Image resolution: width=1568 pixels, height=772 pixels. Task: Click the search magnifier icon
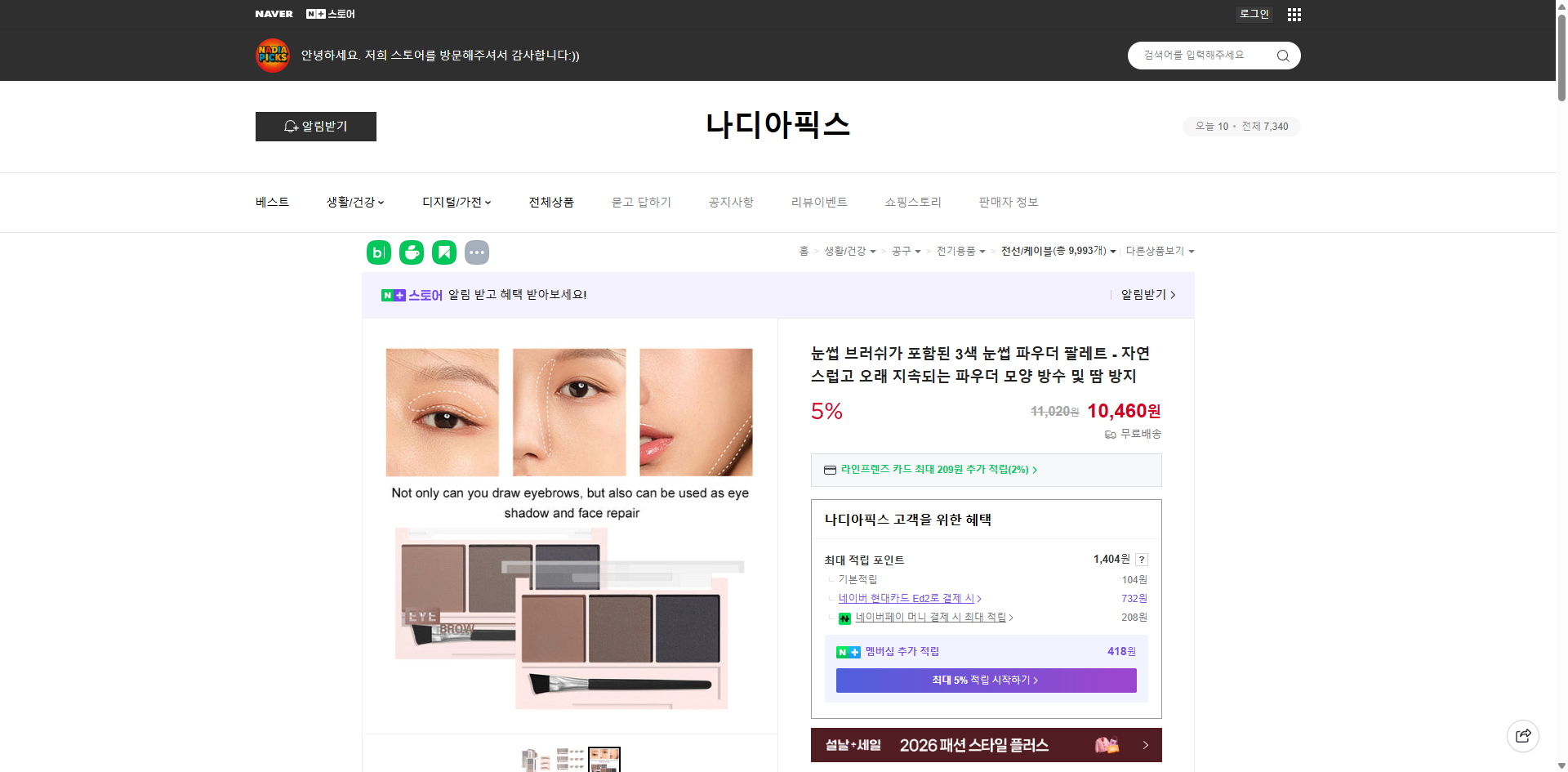(1282, 56)
